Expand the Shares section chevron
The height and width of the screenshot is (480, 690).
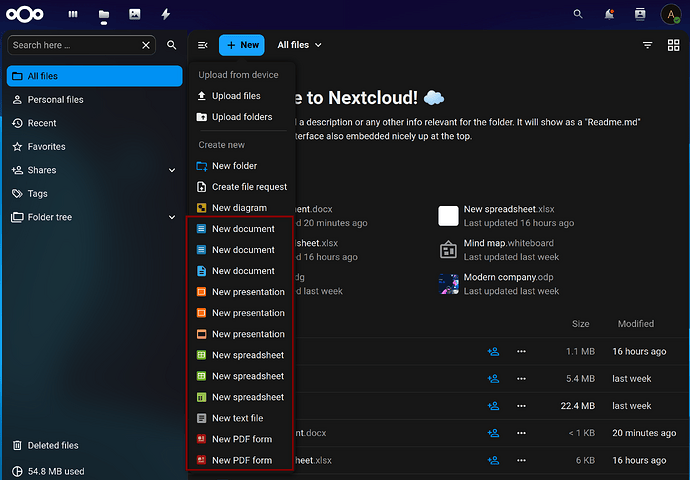click(x=172, y=170)
